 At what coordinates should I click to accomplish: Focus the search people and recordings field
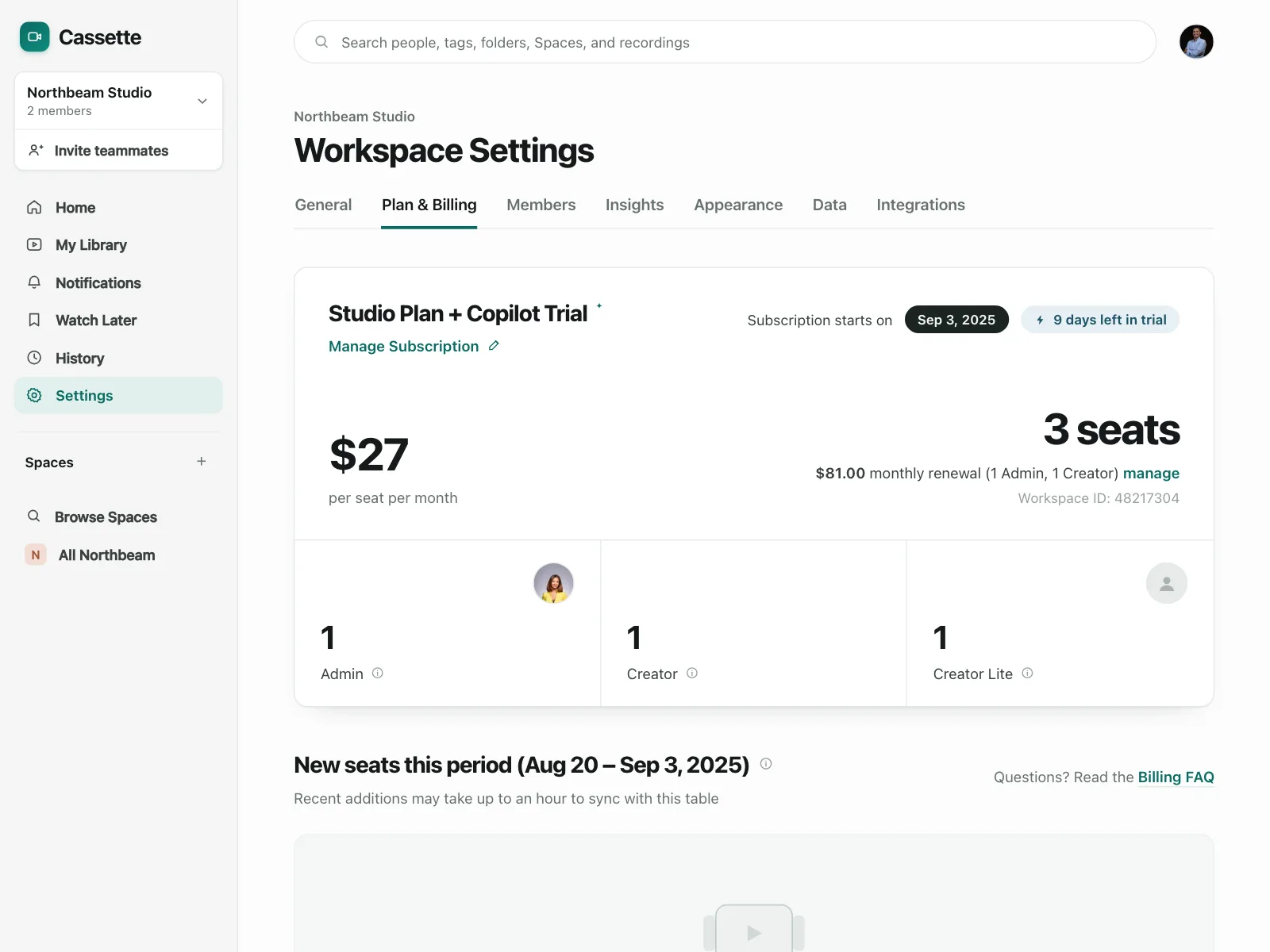coord(725,42)
